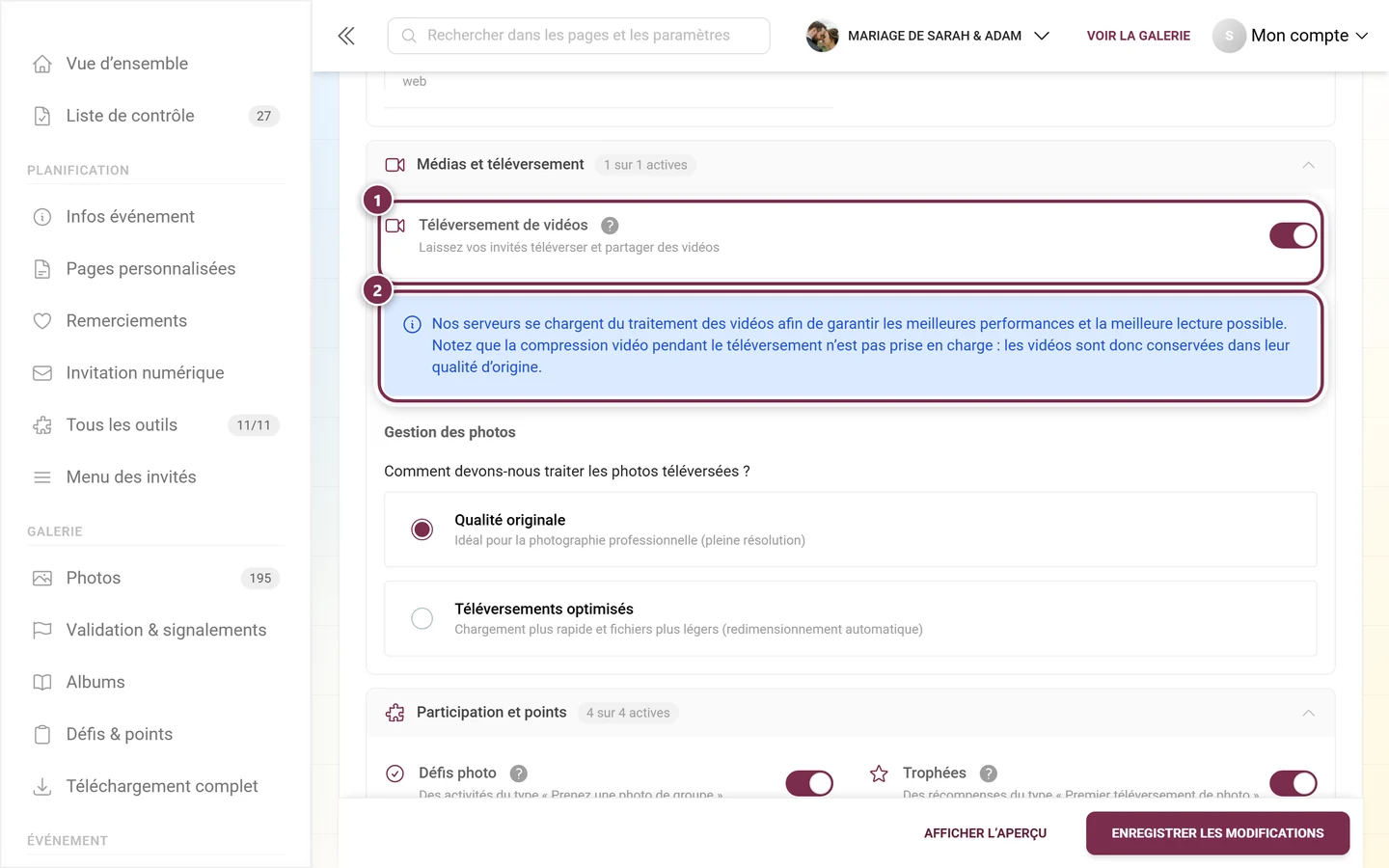This screenshot has width=1389, height=868.
Task: Select the Téléversements optimisés radio option
Action: coord(422,618)
